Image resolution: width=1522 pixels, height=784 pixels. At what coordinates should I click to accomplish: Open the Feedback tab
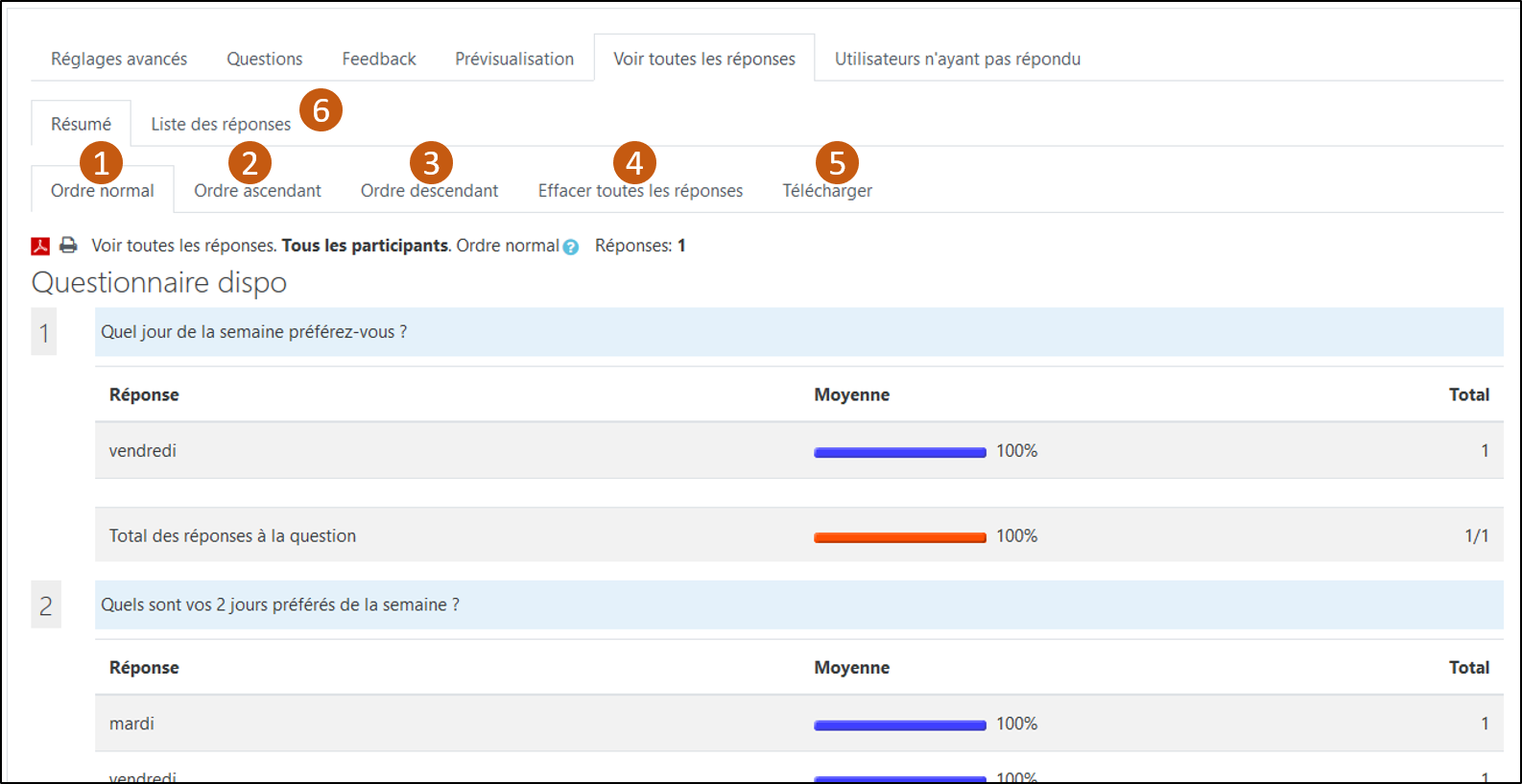coord(378,59)
